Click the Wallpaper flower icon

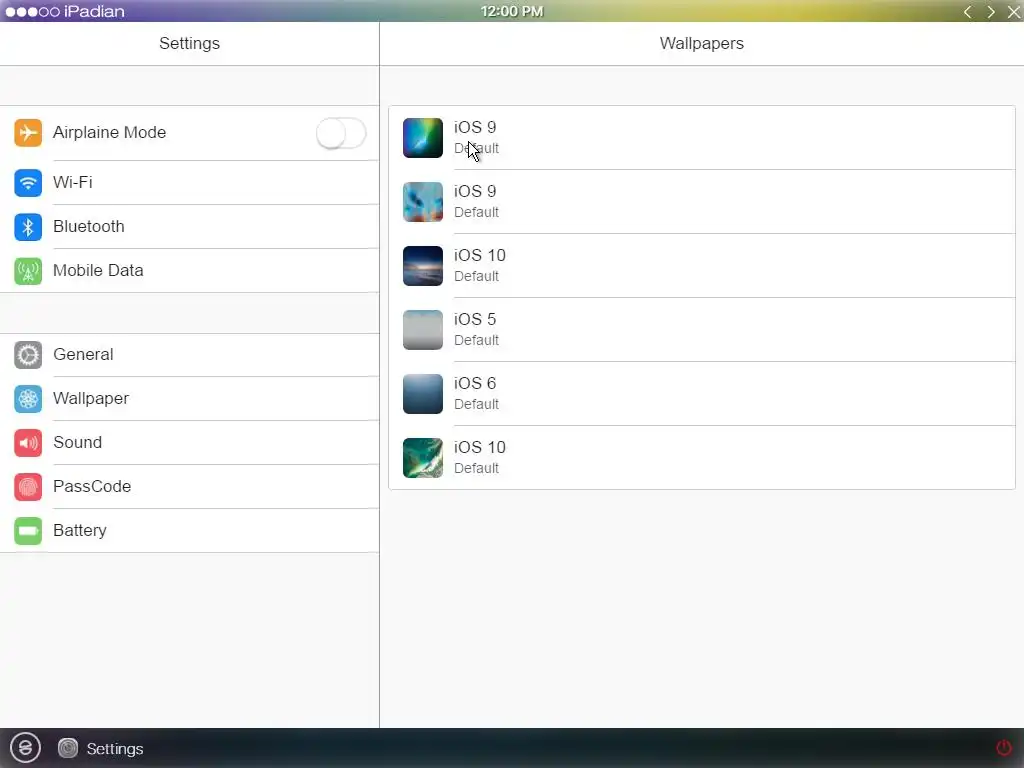point(28,399)
